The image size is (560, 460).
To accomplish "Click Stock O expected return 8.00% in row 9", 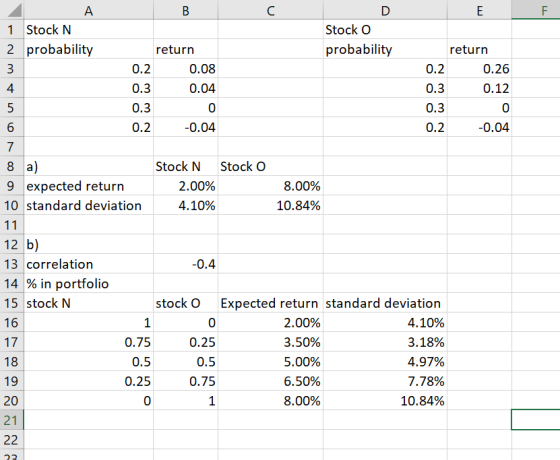I will (271, 186).
